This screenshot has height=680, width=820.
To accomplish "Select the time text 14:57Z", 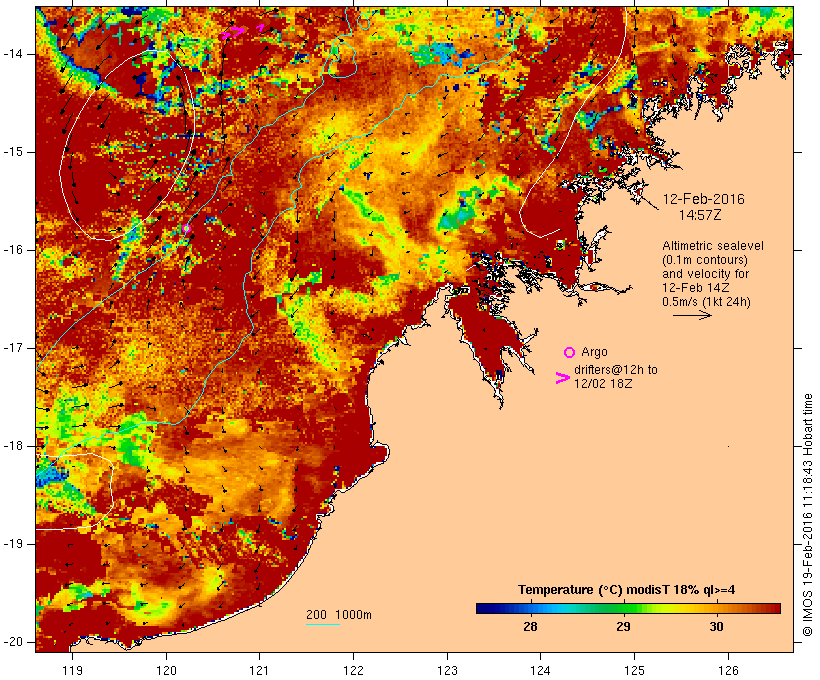I will click(x=700, y=215).
